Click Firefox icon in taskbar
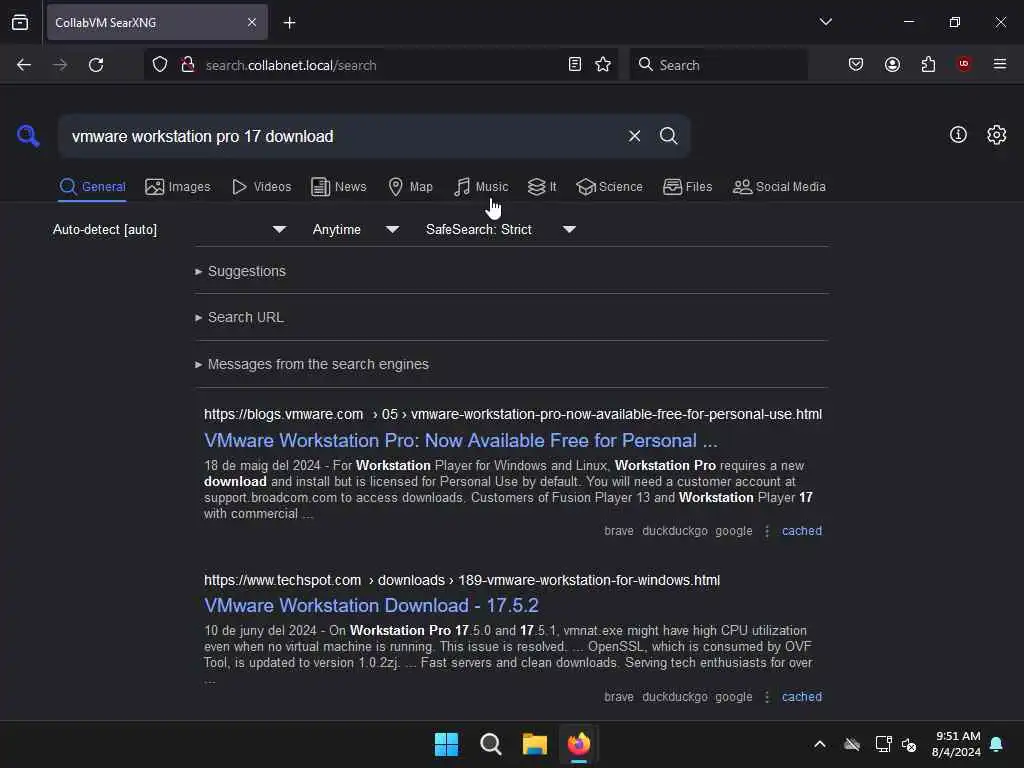Screen dimensions: 1024x768 579,744
